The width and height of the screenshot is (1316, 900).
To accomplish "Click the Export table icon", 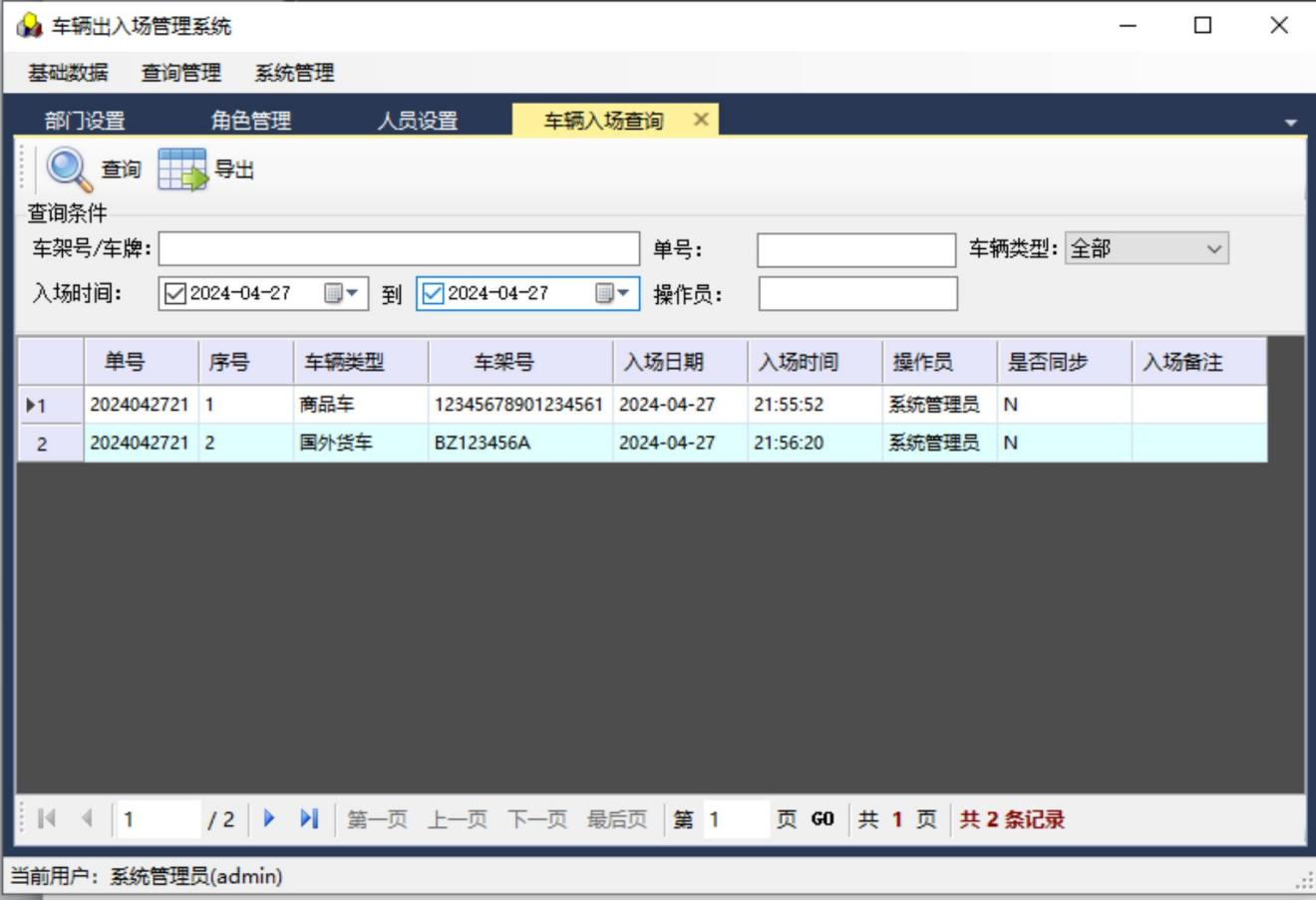I will click(x=182, y=169).
